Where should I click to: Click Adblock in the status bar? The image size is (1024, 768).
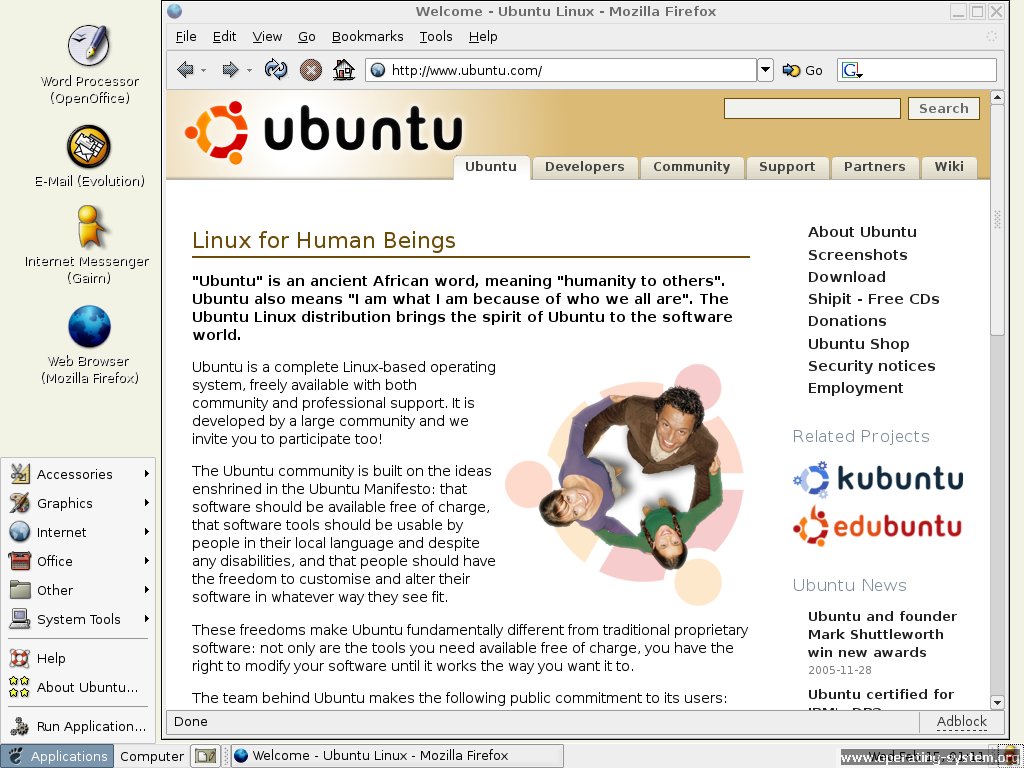961,722
